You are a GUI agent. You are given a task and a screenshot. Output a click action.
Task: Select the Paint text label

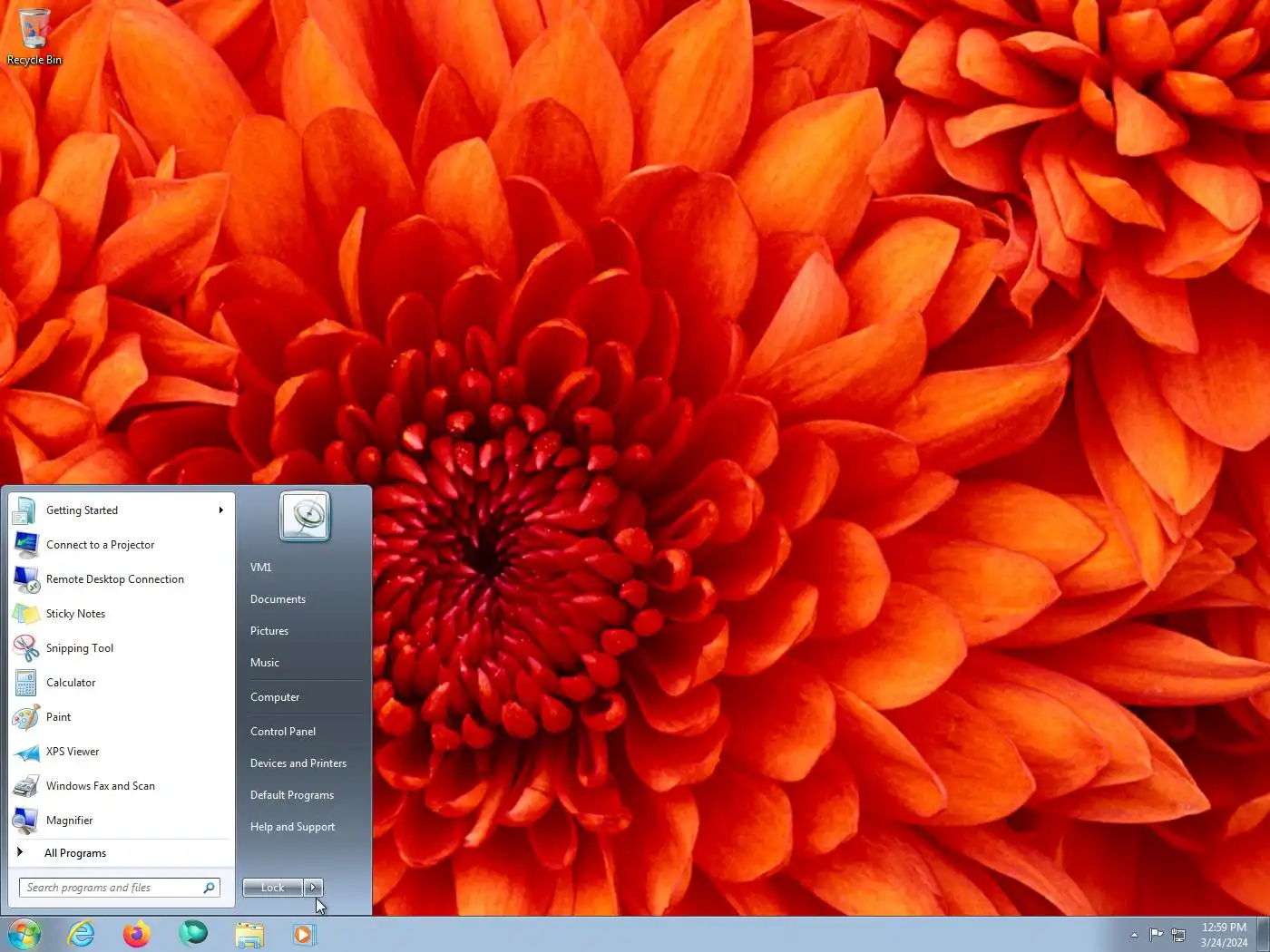pyautogui.click(x=58, y=717)
